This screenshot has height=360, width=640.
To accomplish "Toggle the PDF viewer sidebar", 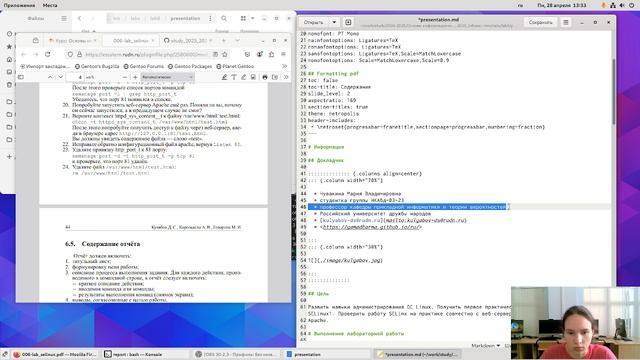I will coord(21,77).
